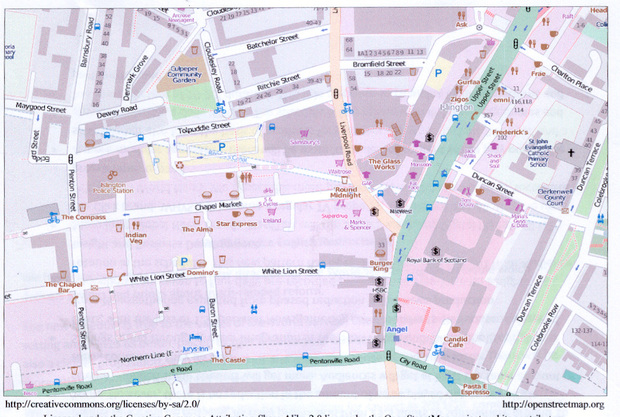Click the cafe cup icon above Frae

coord(538,64)
